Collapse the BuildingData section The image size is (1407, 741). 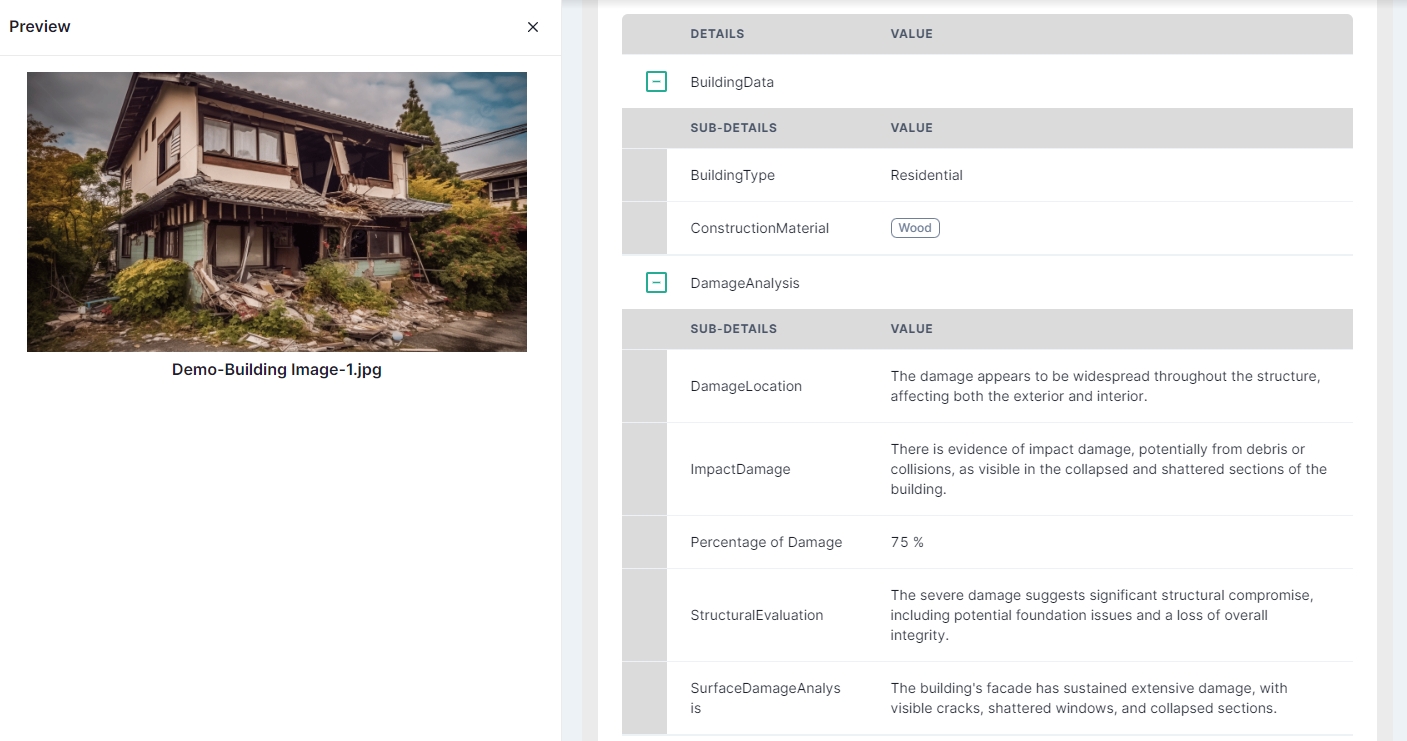point(656,82)
